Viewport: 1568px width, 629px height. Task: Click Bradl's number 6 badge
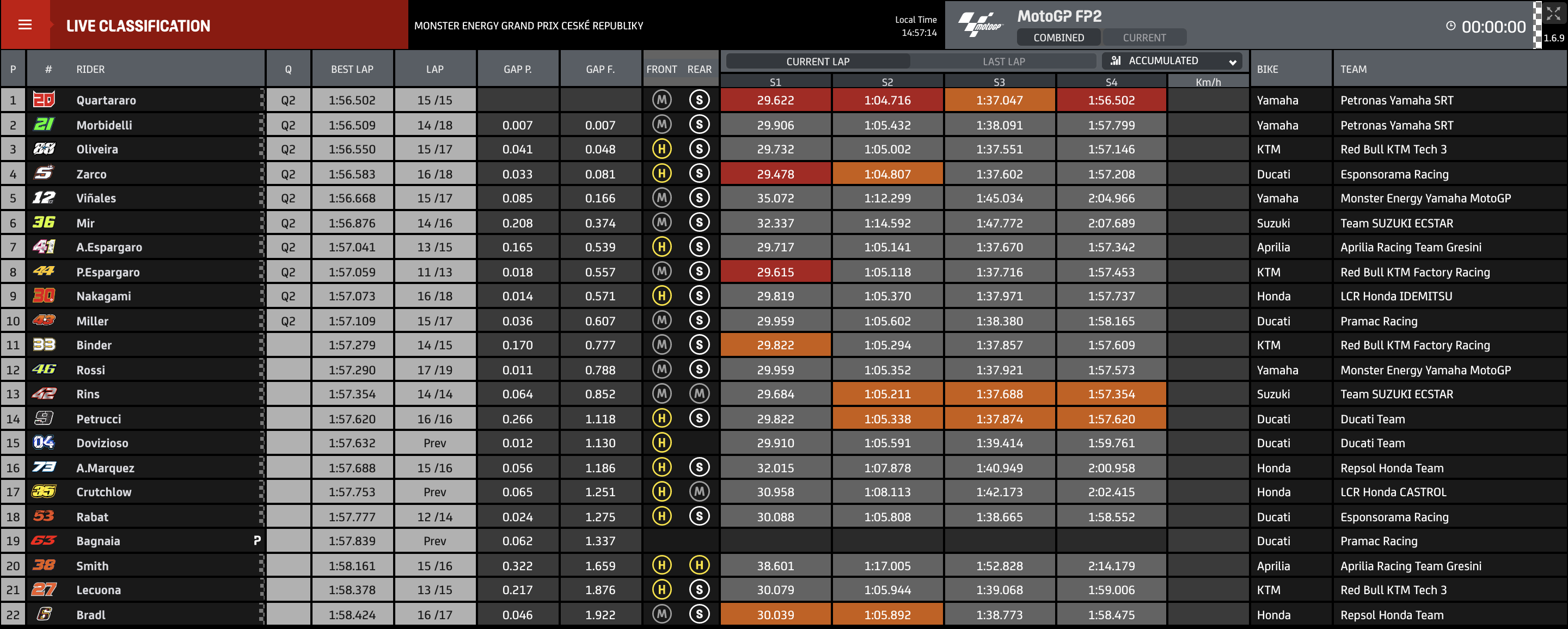pyautogui.click(x=44, y=614)
